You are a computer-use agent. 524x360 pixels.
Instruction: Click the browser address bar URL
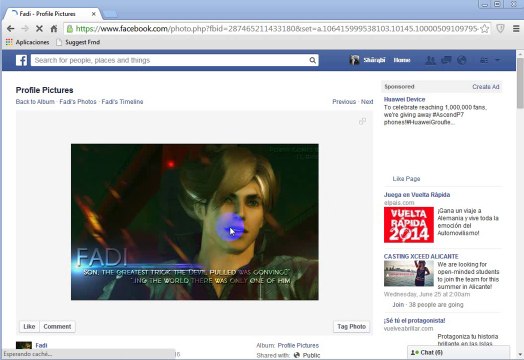277,29
